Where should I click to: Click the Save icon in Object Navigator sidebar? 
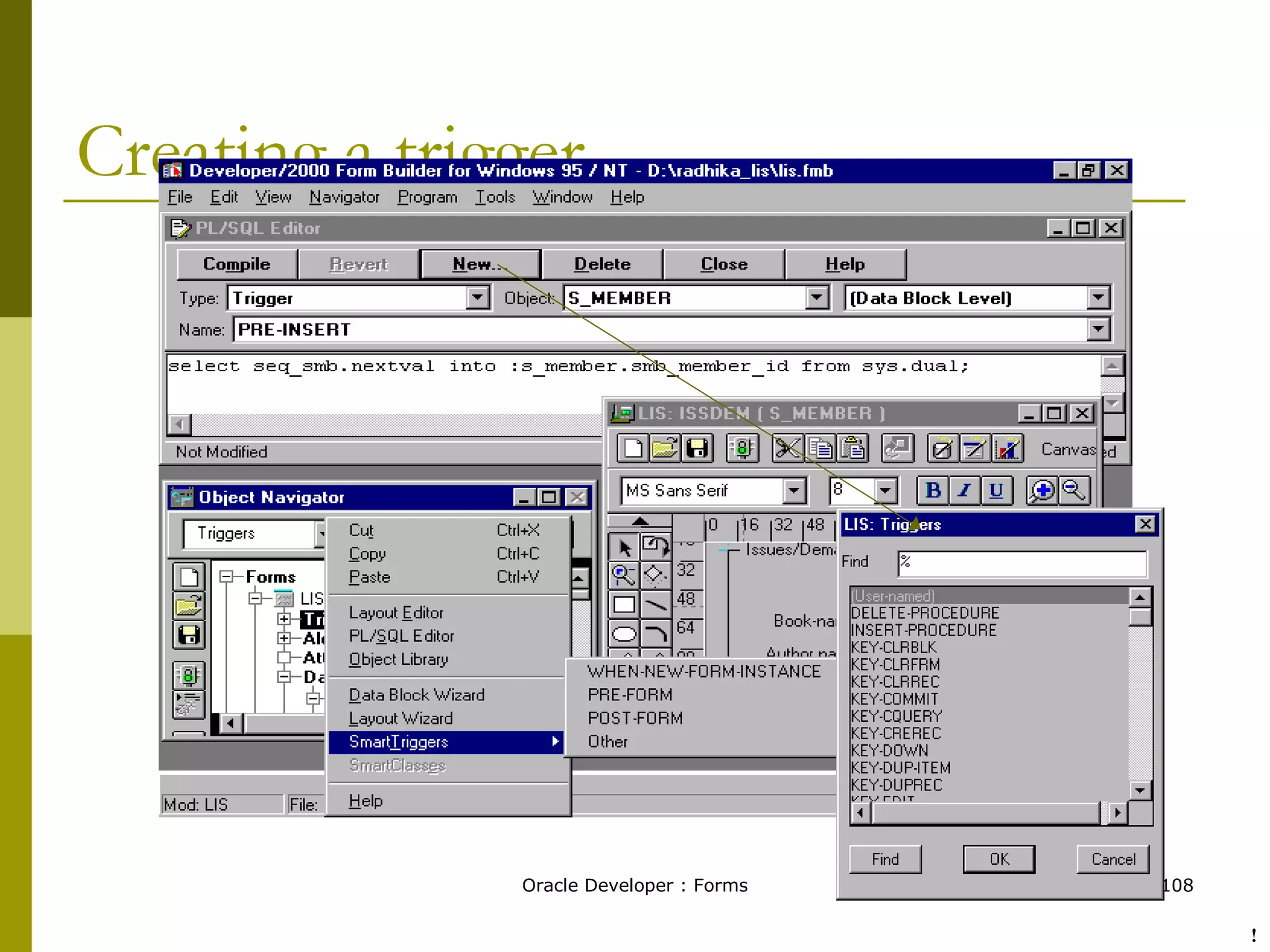point(189,635)
